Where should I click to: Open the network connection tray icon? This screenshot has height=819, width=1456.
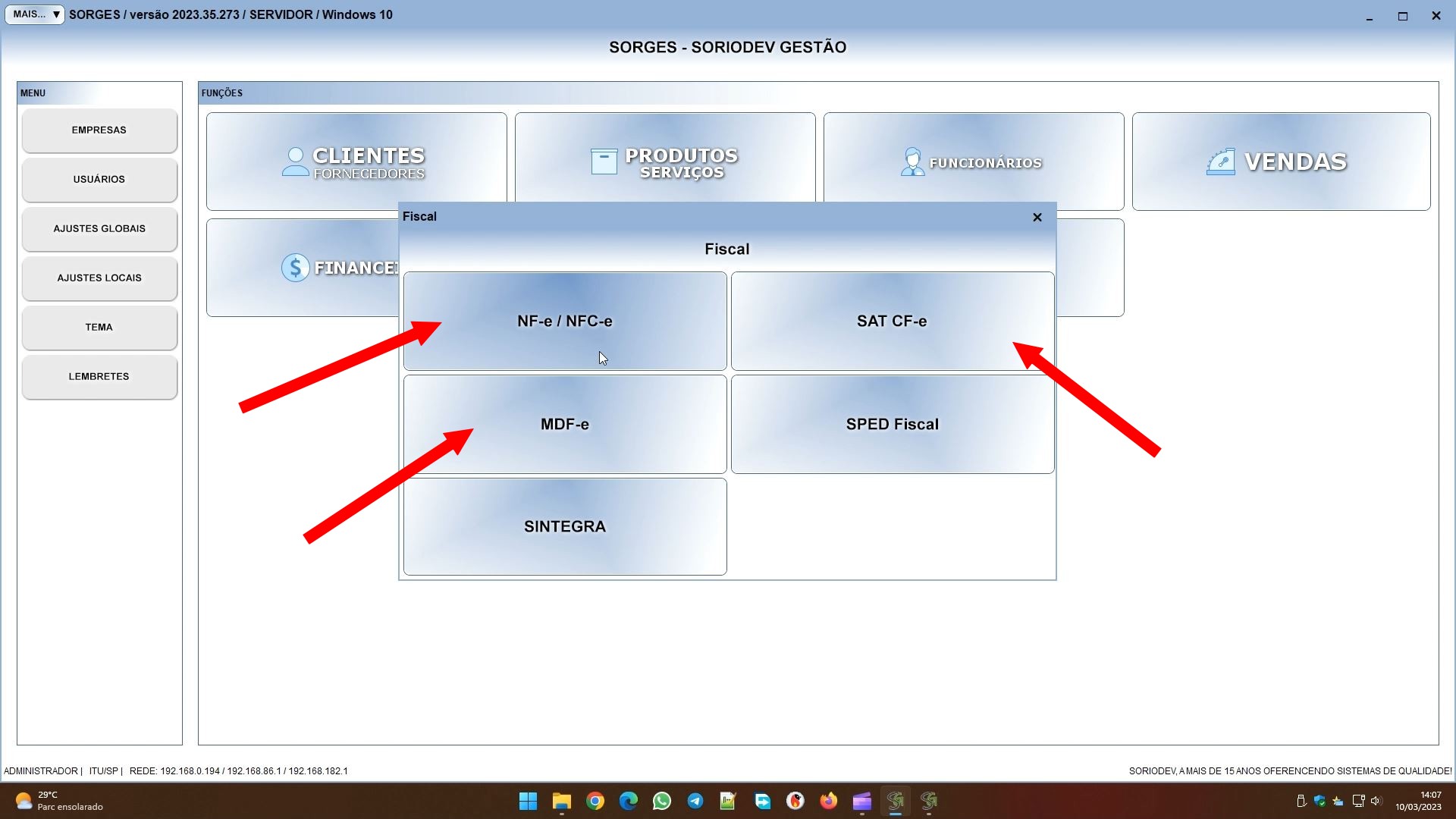pyautogui.click(x=1358, y=801)
